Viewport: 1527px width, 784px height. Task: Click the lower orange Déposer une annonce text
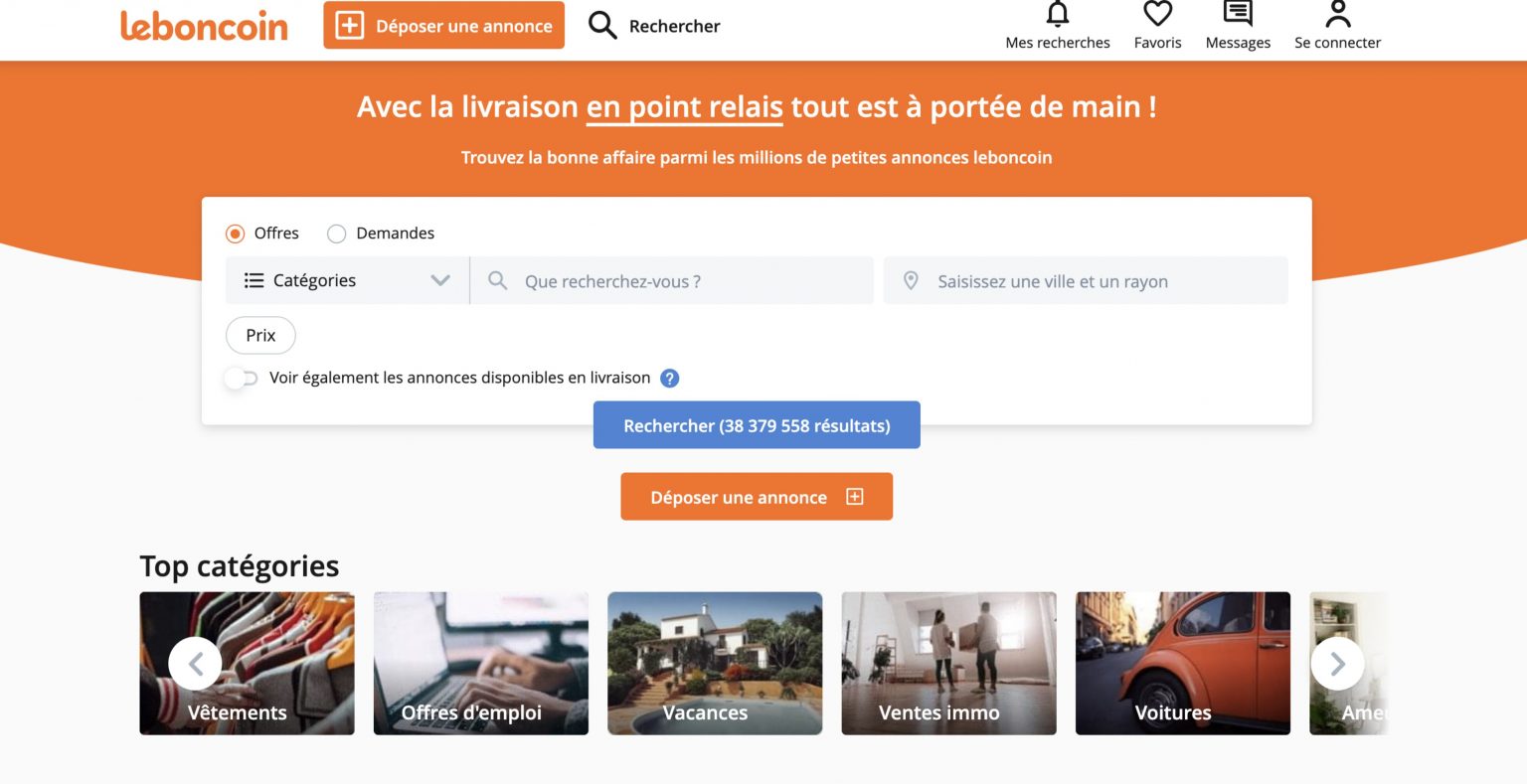[739, 498]
